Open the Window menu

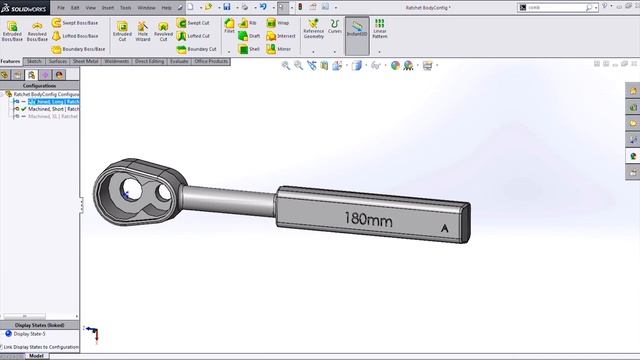click(146, 8)
